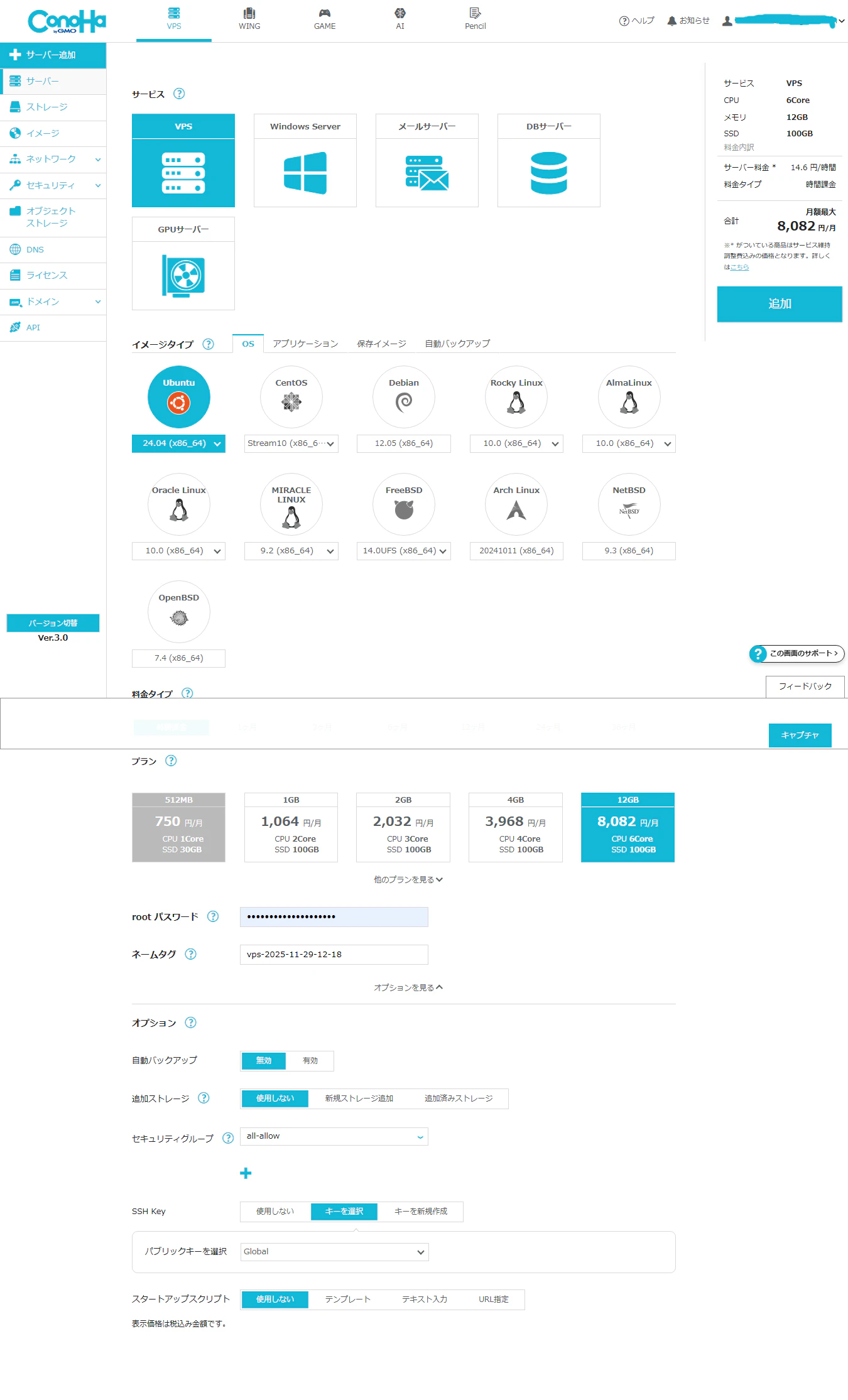Expand the ネットワーク sidebar menu
The height and width of the screenshot is (1400, 848).
pos(53,160)
